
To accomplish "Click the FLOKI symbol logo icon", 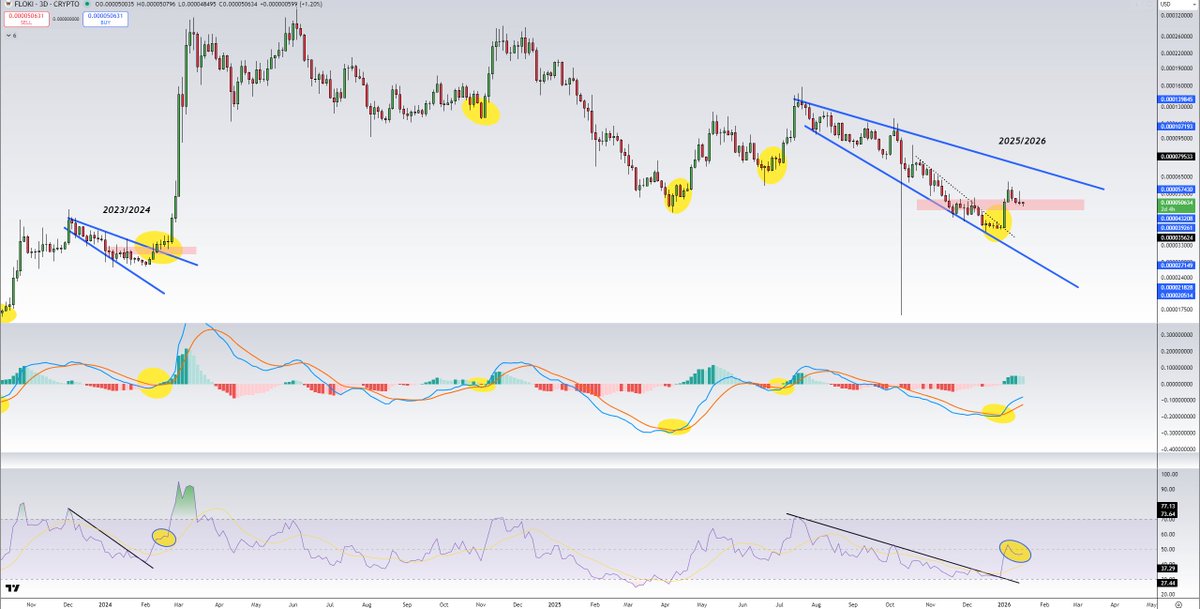I will (x=6, y=5).
